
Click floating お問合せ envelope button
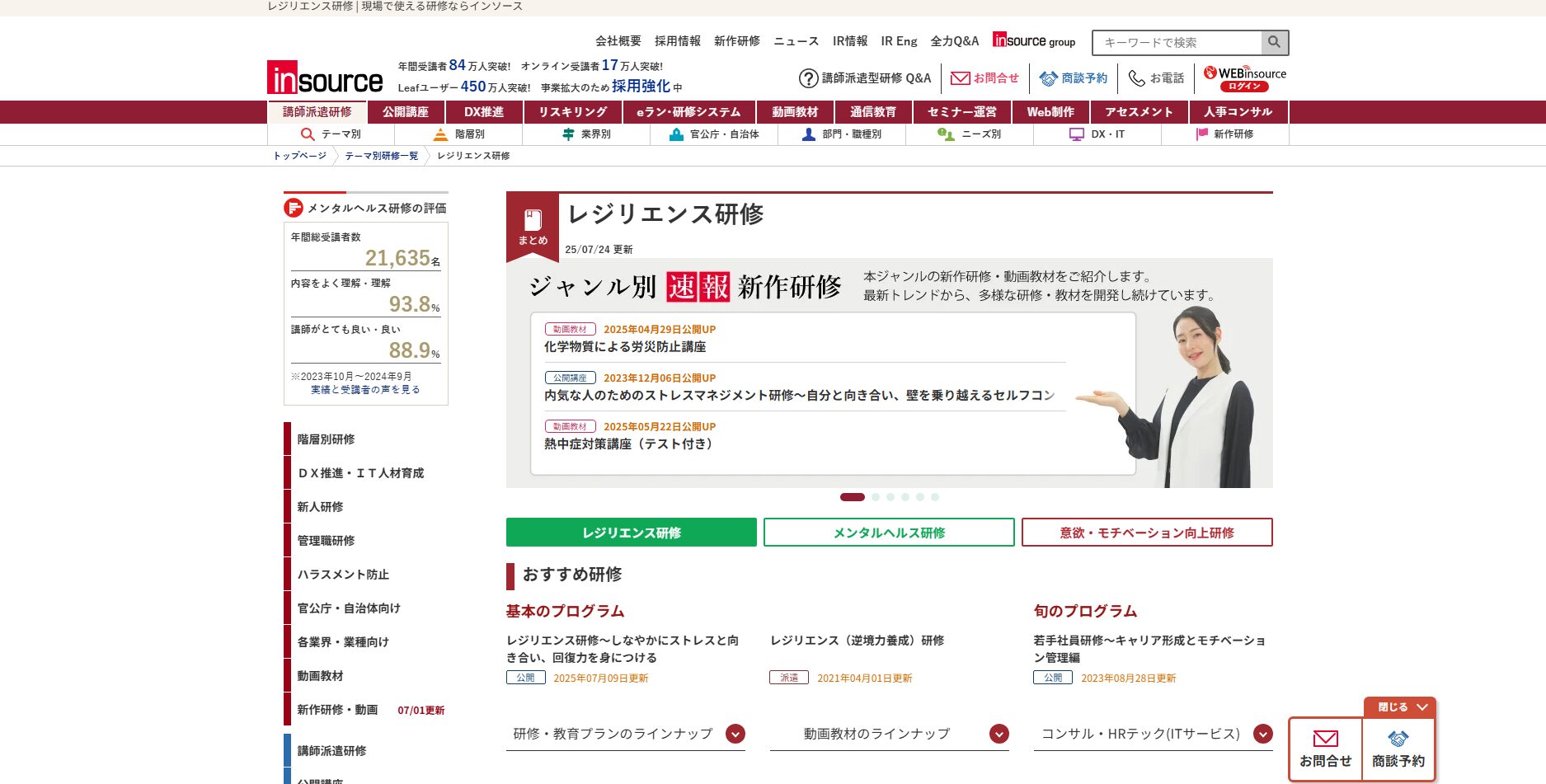(x=1326, y=749)
